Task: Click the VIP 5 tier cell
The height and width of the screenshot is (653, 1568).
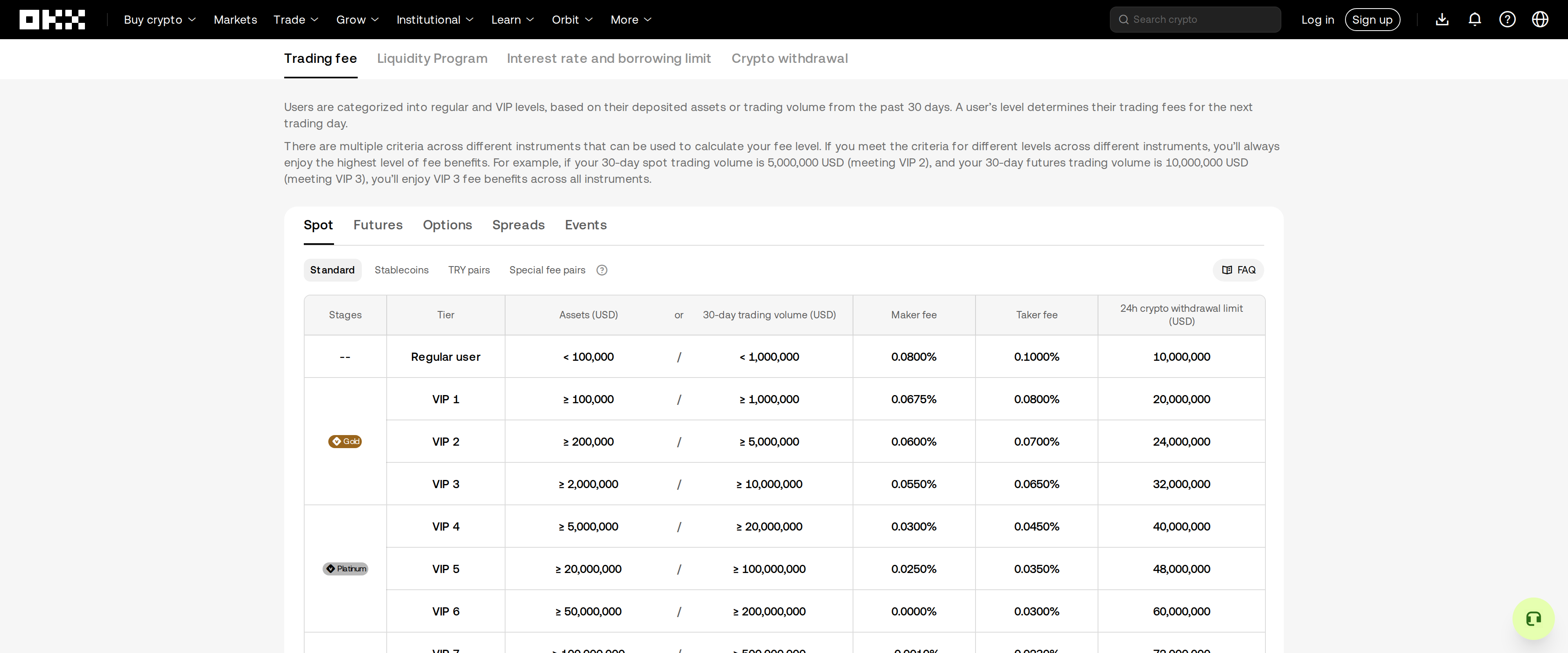Action: (445, 569)
